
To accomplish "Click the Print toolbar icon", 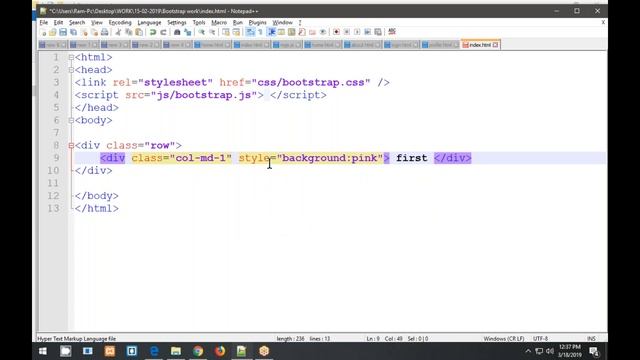I will (x=105, y=32).
